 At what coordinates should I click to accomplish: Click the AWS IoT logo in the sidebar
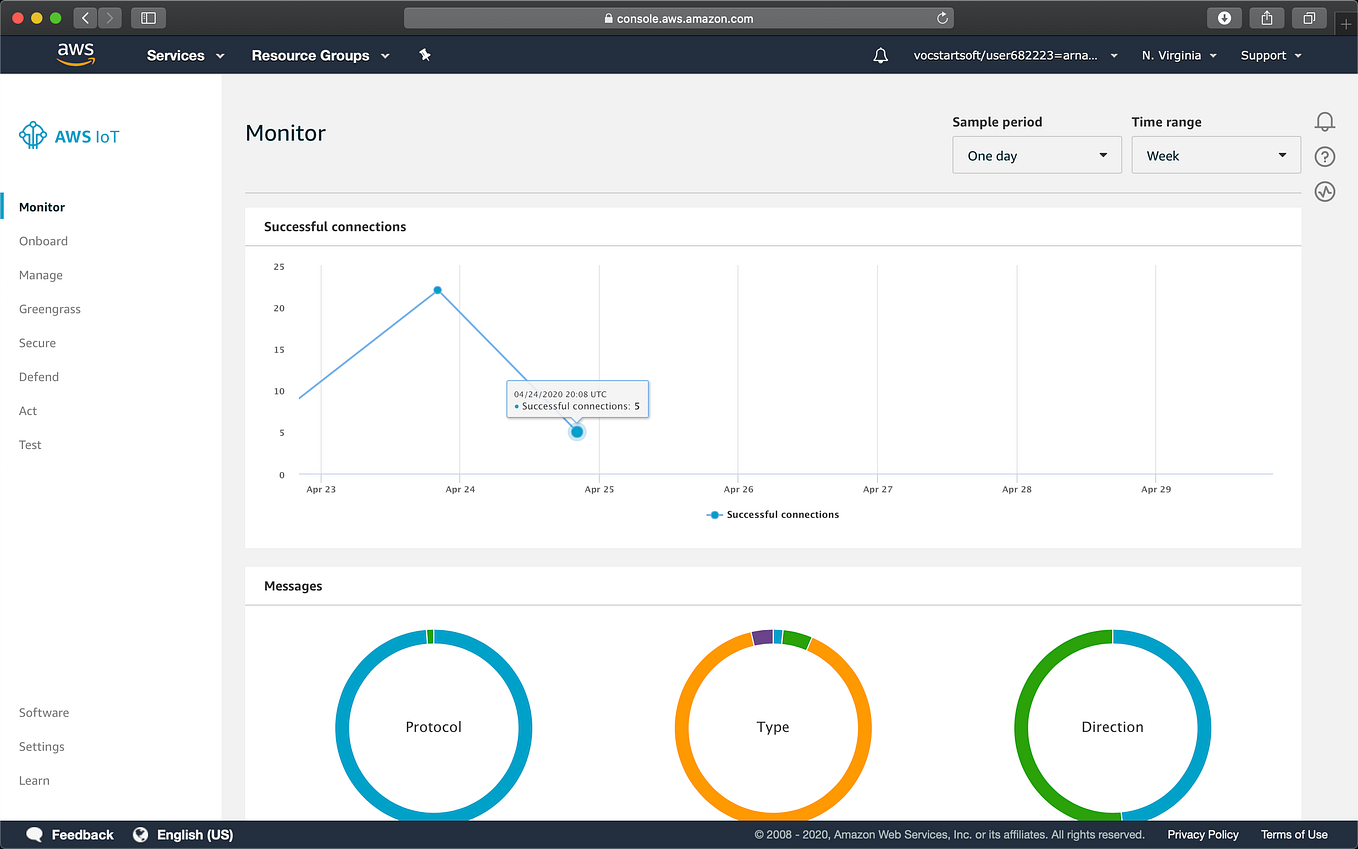pos(68,135)
